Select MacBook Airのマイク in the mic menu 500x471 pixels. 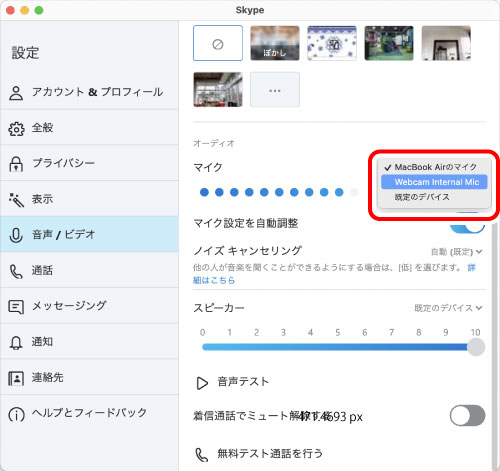(434, 167)
